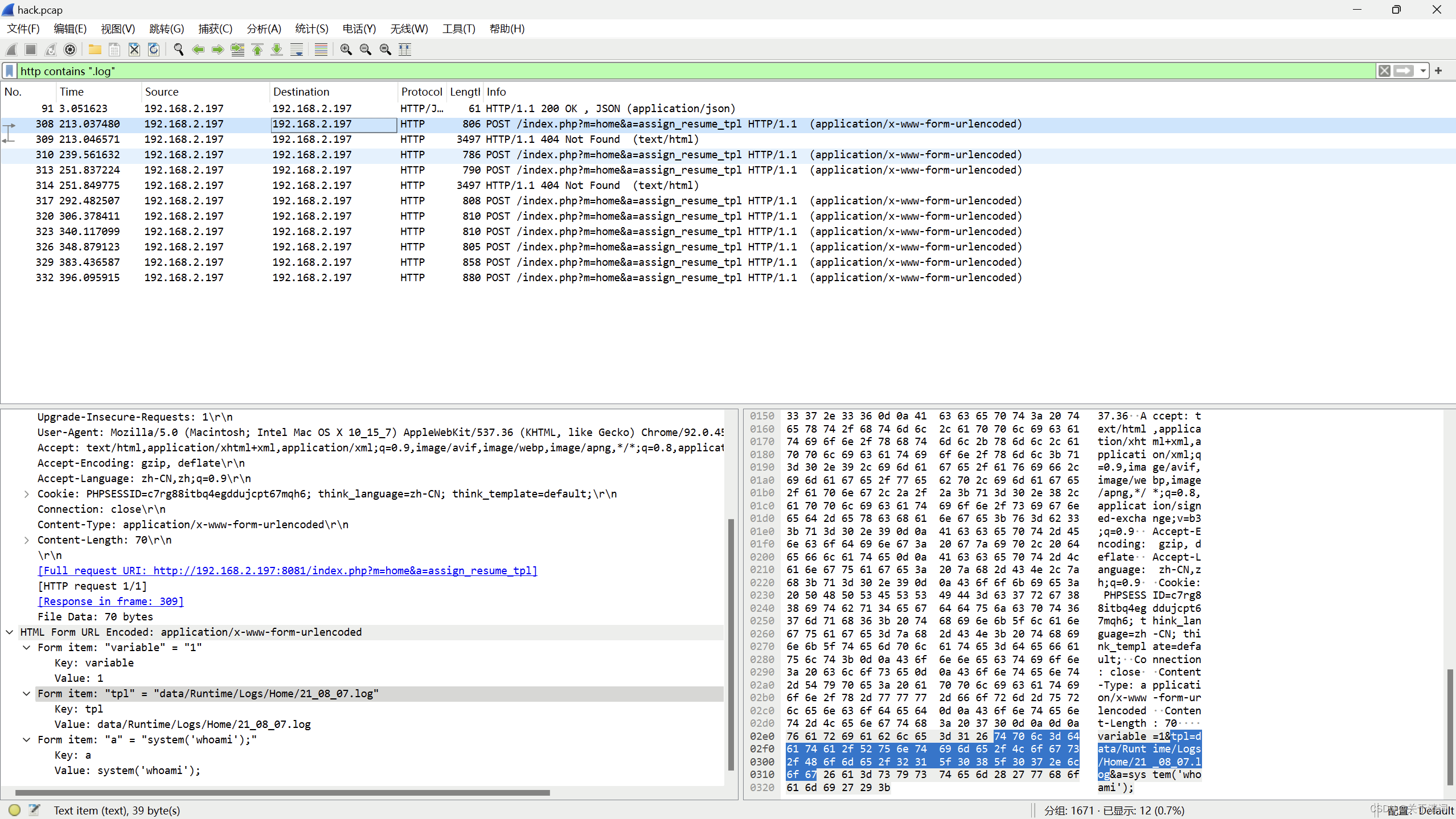Viewport: 1456px width, 819px height.
Task: Click the open capture file folder icon
Action: pos(95,50)
